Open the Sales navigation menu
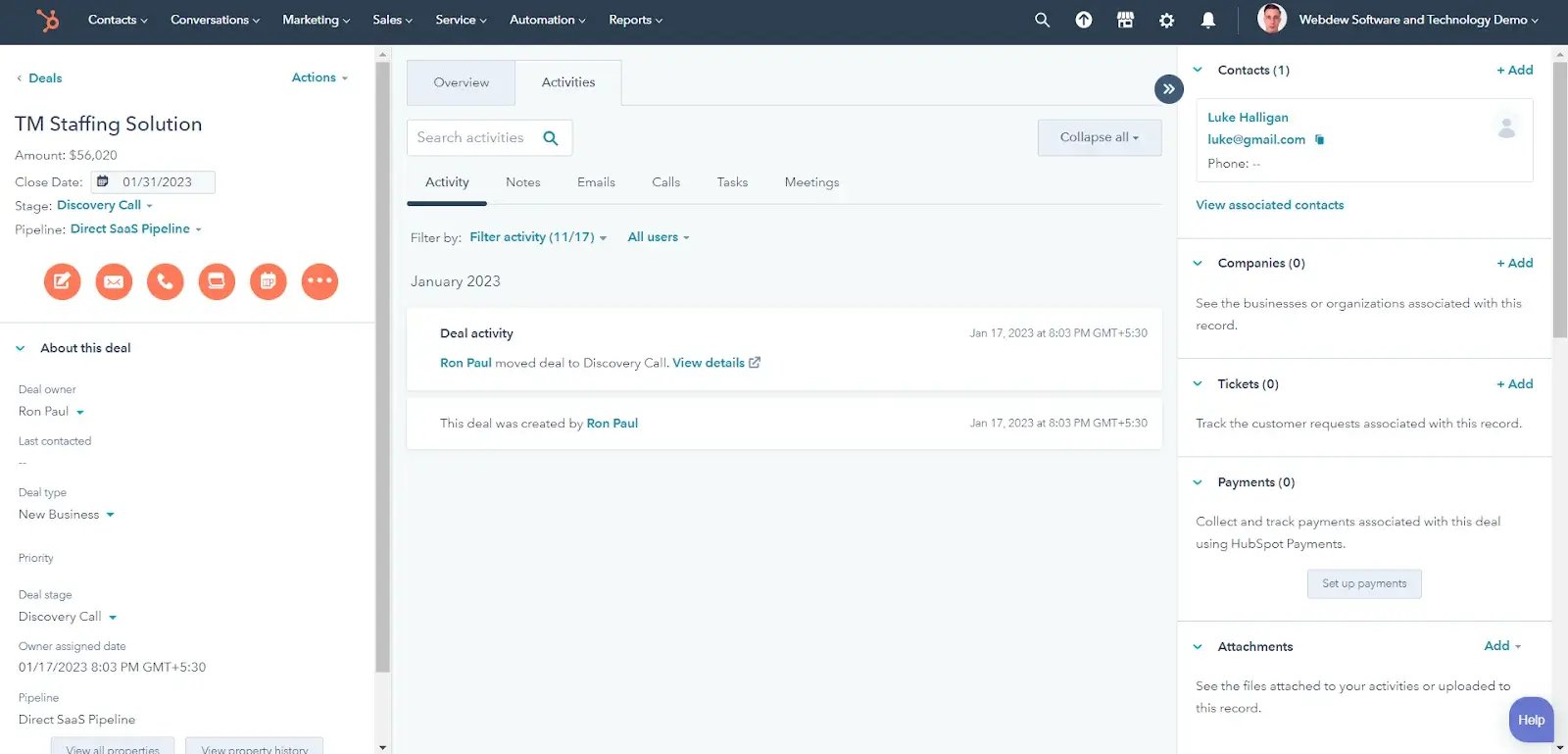The height and width of the screenshot is (754, 1568). 393,20
